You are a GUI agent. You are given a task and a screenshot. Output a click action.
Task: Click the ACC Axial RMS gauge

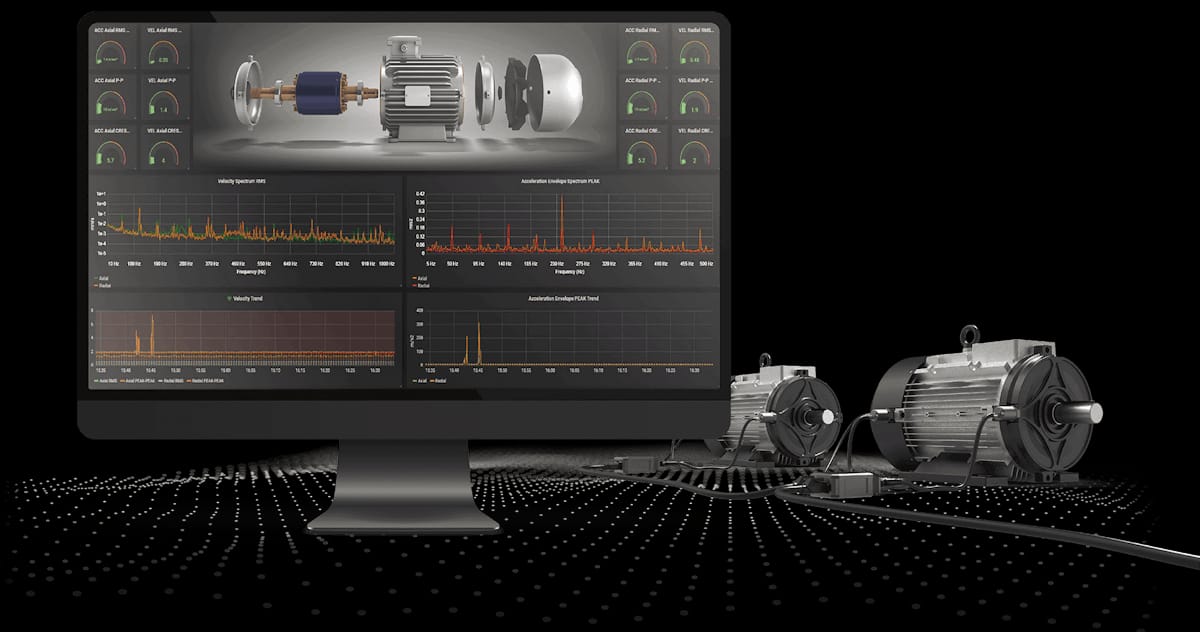point(112,51)
